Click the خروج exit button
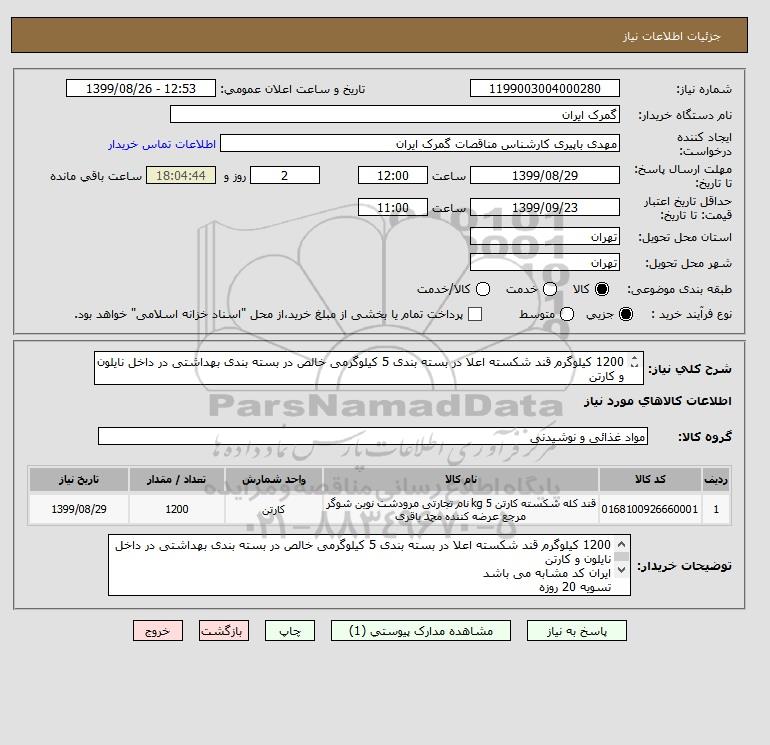 (158, 631)
